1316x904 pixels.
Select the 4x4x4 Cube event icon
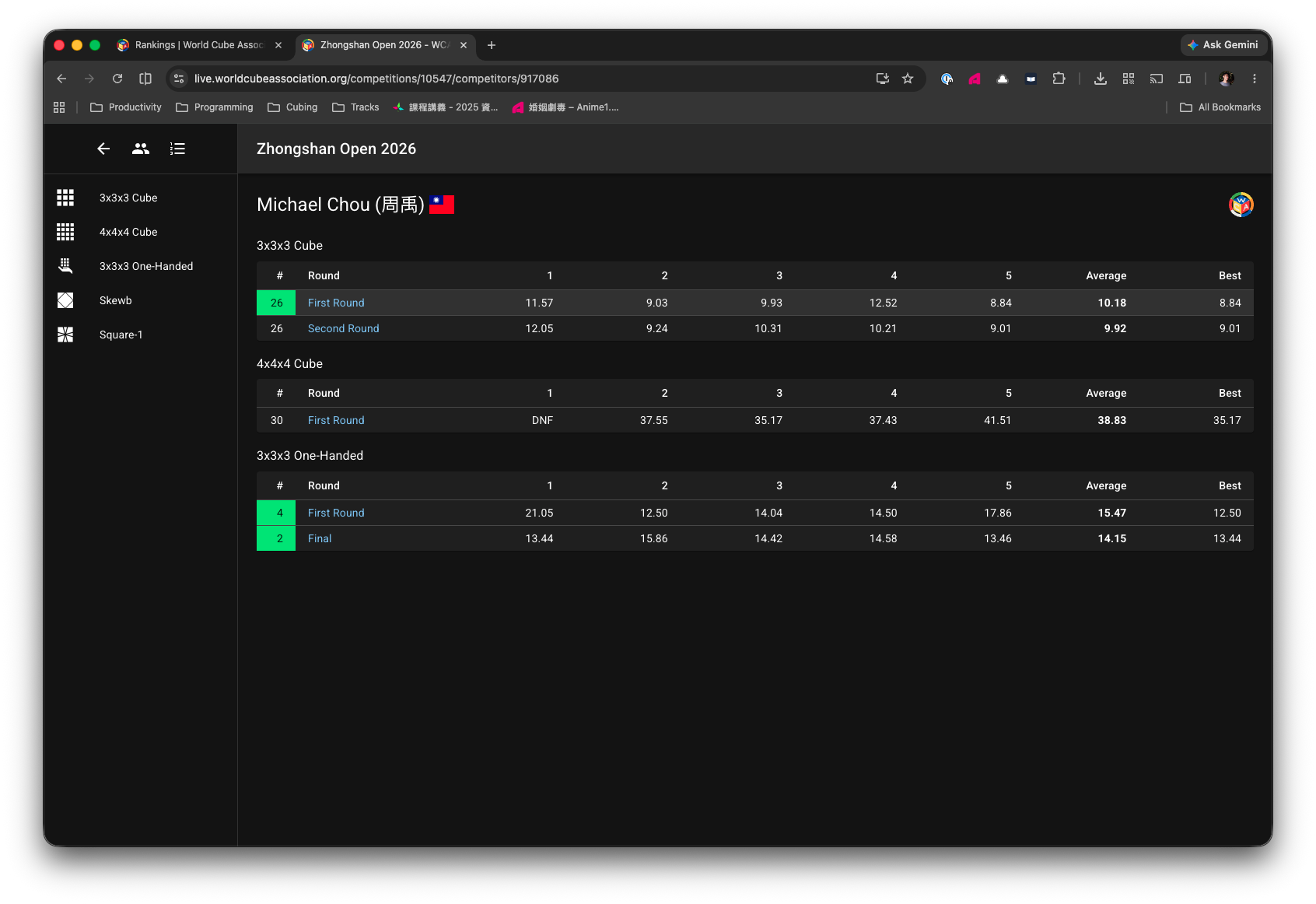point(65,232)
